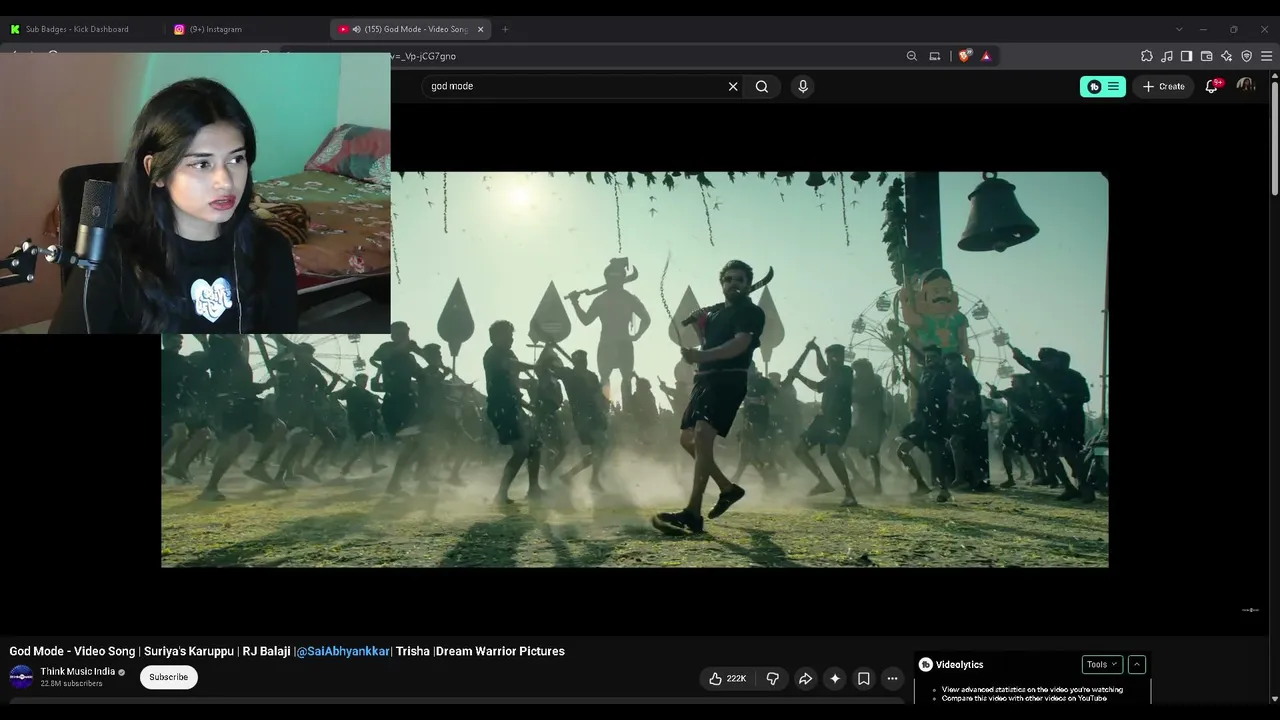Click the YouTube search magnifier button
The image size is (1280, 720).
pos(762,86)
